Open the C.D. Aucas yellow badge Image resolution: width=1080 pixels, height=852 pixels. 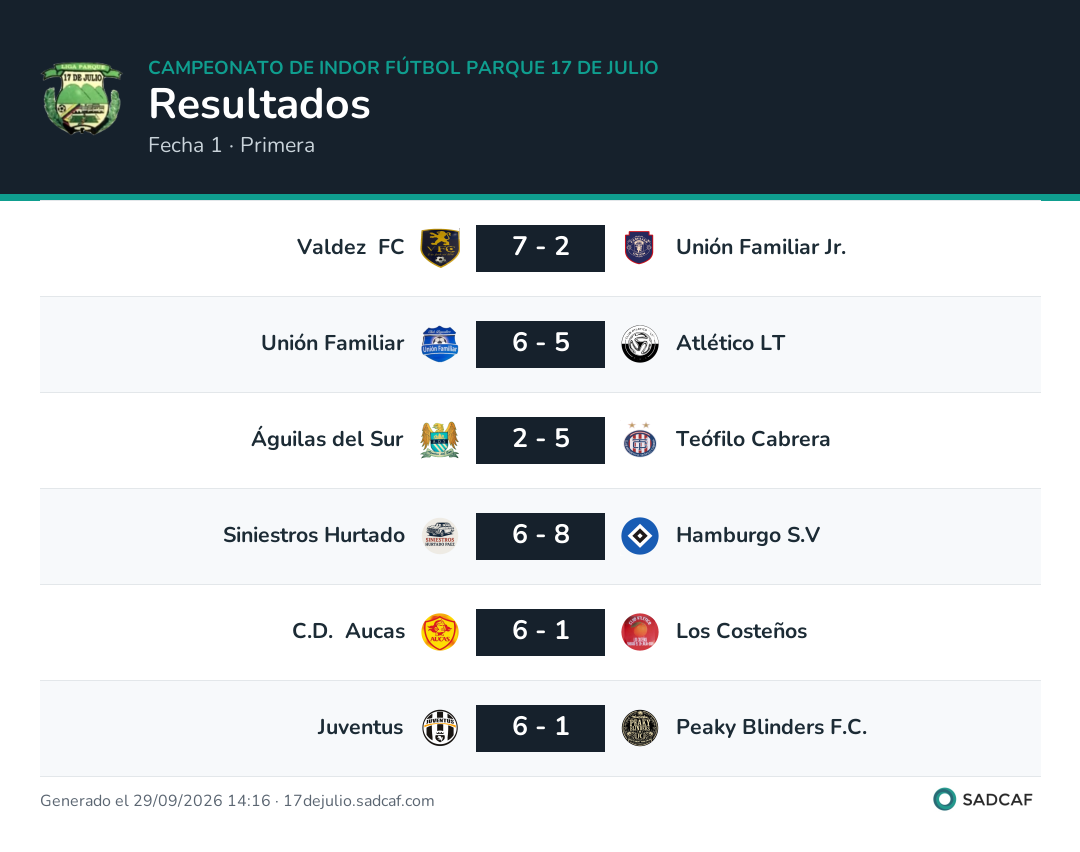coord(440,632)
